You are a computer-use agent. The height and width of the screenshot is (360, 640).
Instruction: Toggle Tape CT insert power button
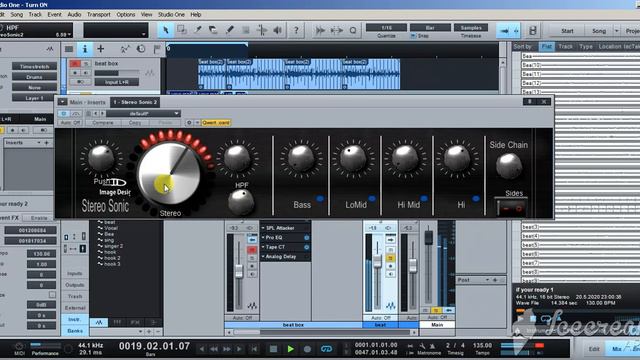[x=306, y=247]
